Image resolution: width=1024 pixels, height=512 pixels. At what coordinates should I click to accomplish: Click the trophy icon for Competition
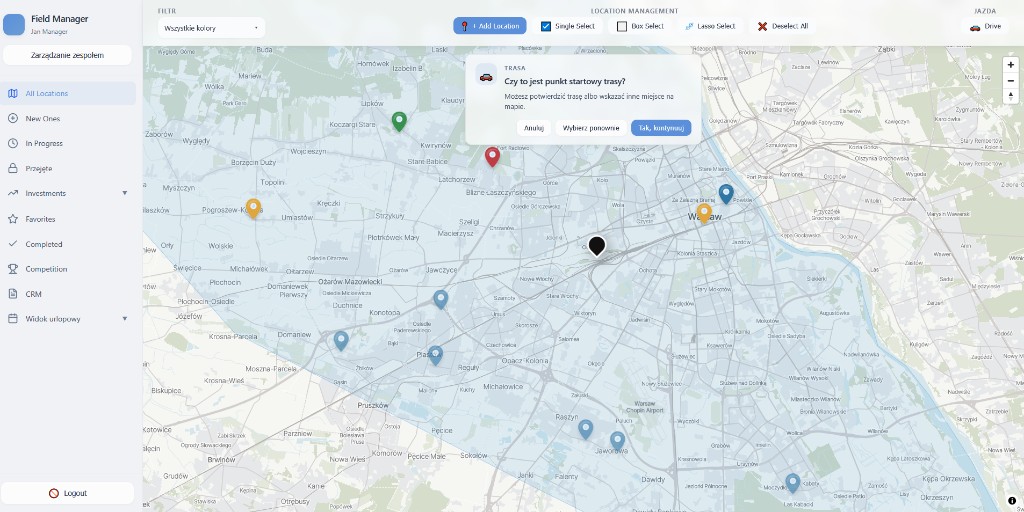tap(12, 269)
